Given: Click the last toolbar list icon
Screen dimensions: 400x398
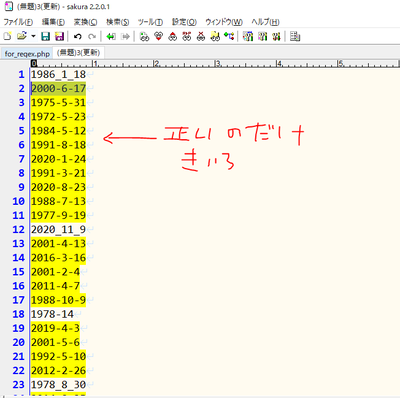Looking at the screenshot, I should 295,36.
